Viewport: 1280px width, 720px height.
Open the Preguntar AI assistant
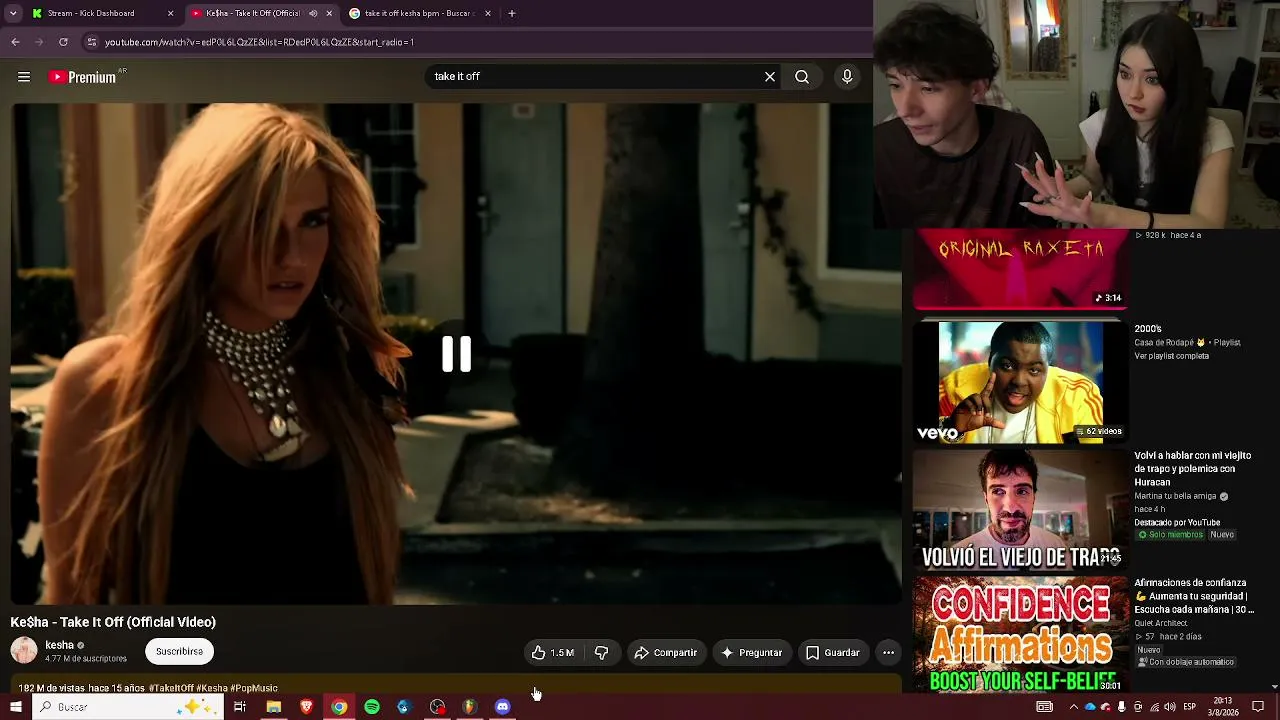[751, 653]
